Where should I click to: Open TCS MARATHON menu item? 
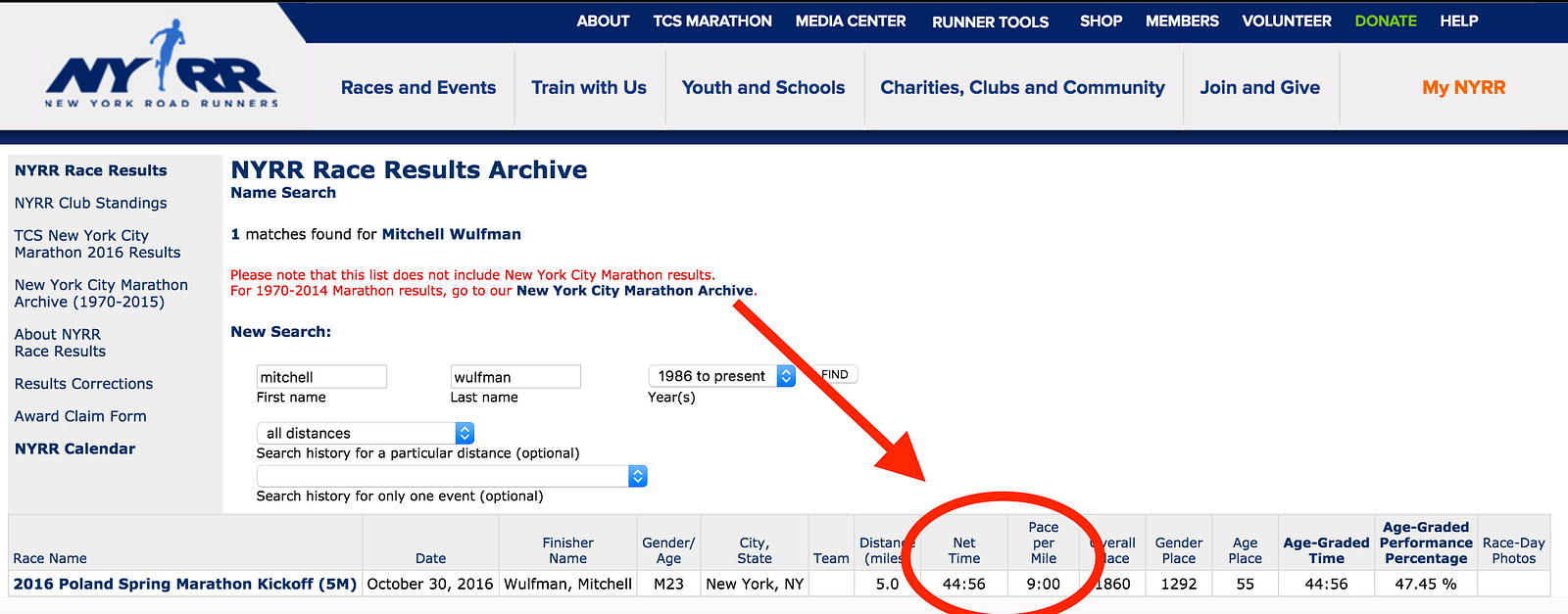712,21
